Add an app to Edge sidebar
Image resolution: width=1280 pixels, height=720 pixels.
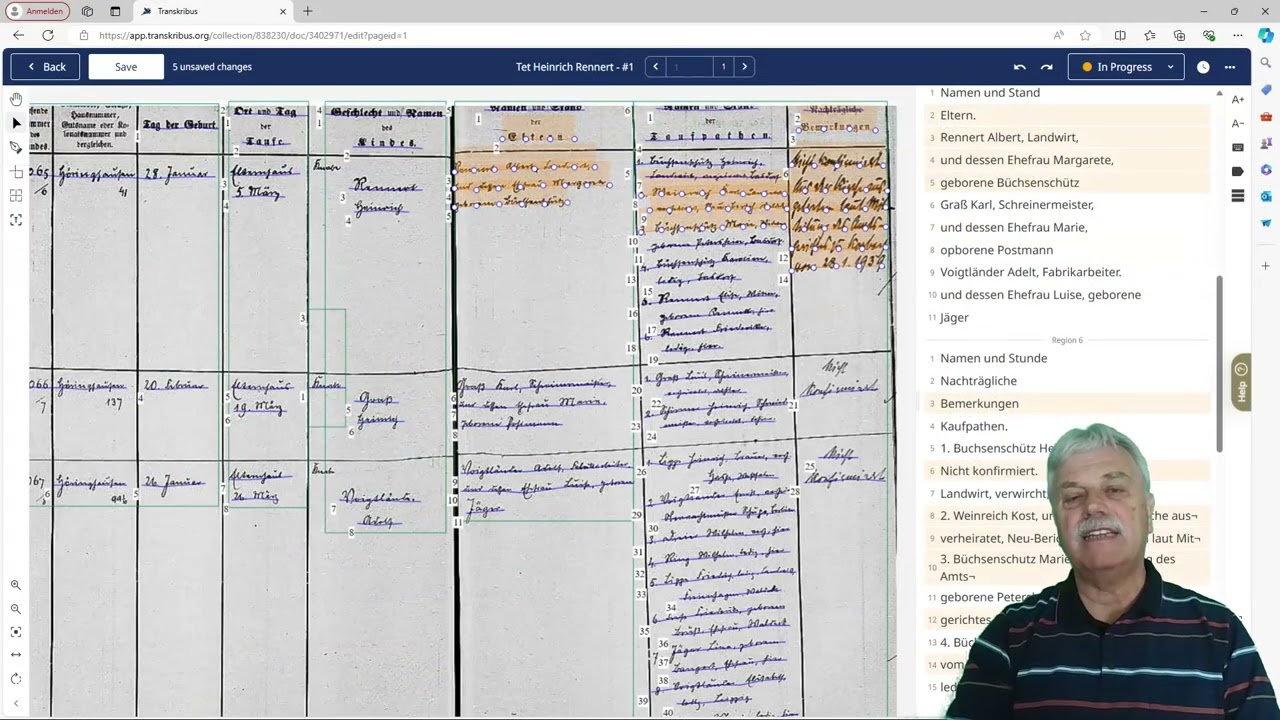1266,266
